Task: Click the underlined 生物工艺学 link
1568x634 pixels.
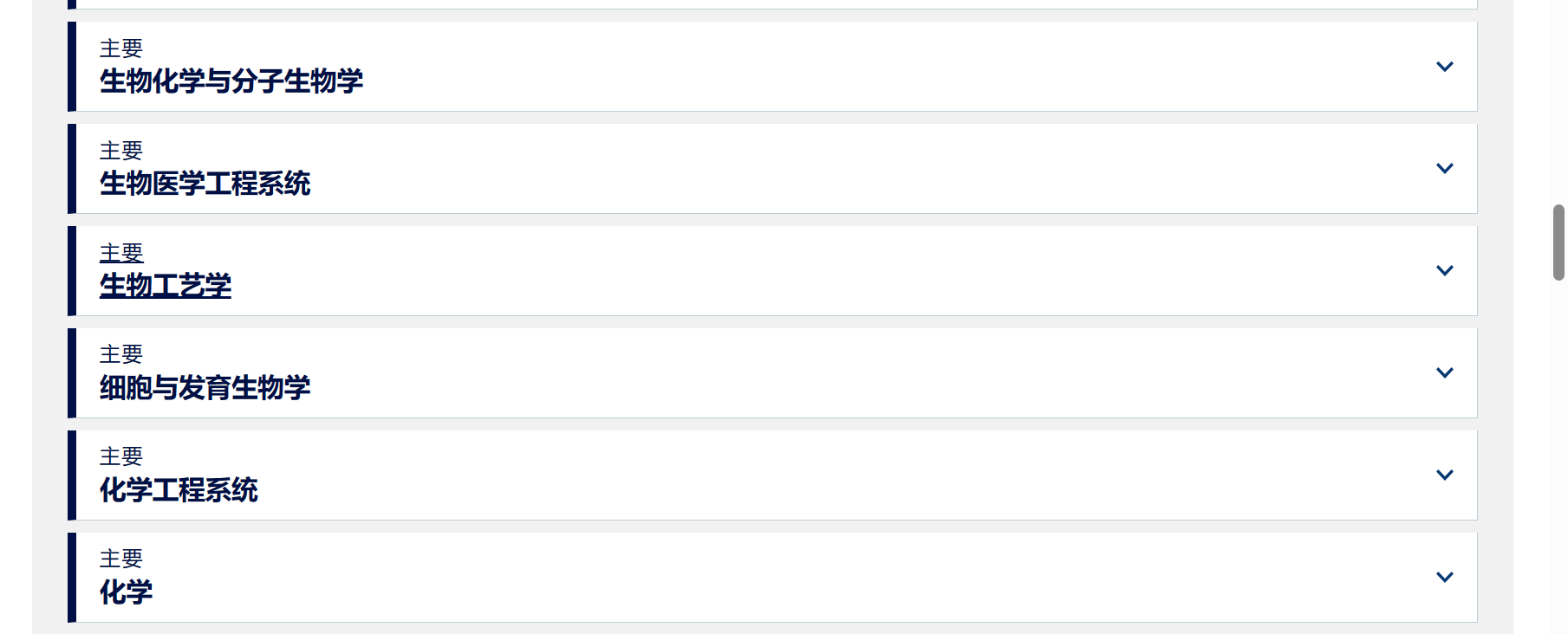Action: tap(165, 286)
